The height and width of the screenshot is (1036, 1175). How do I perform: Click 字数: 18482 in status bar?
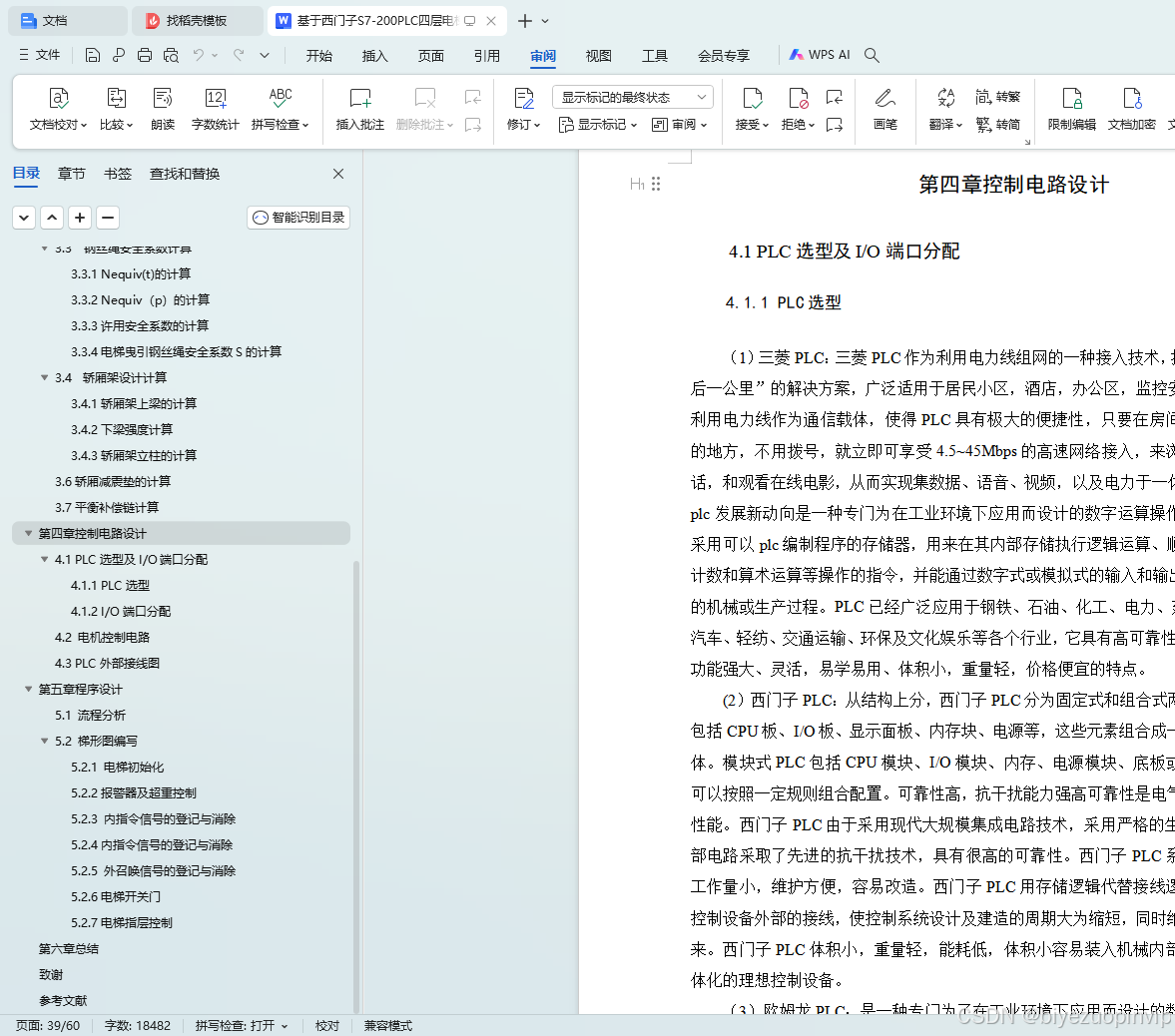[x=138, y=1025]
